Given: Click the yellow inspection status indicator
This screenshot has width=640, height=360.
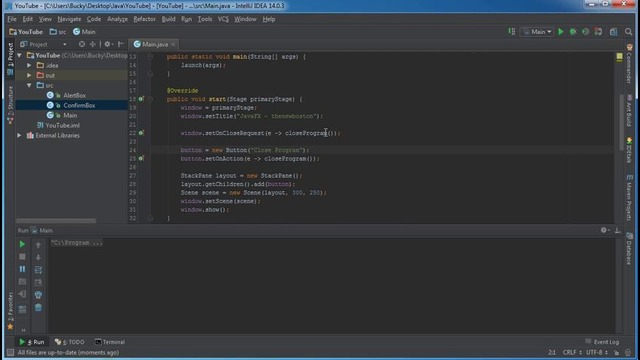Looking at the screenshot, I should pos(619,57).
